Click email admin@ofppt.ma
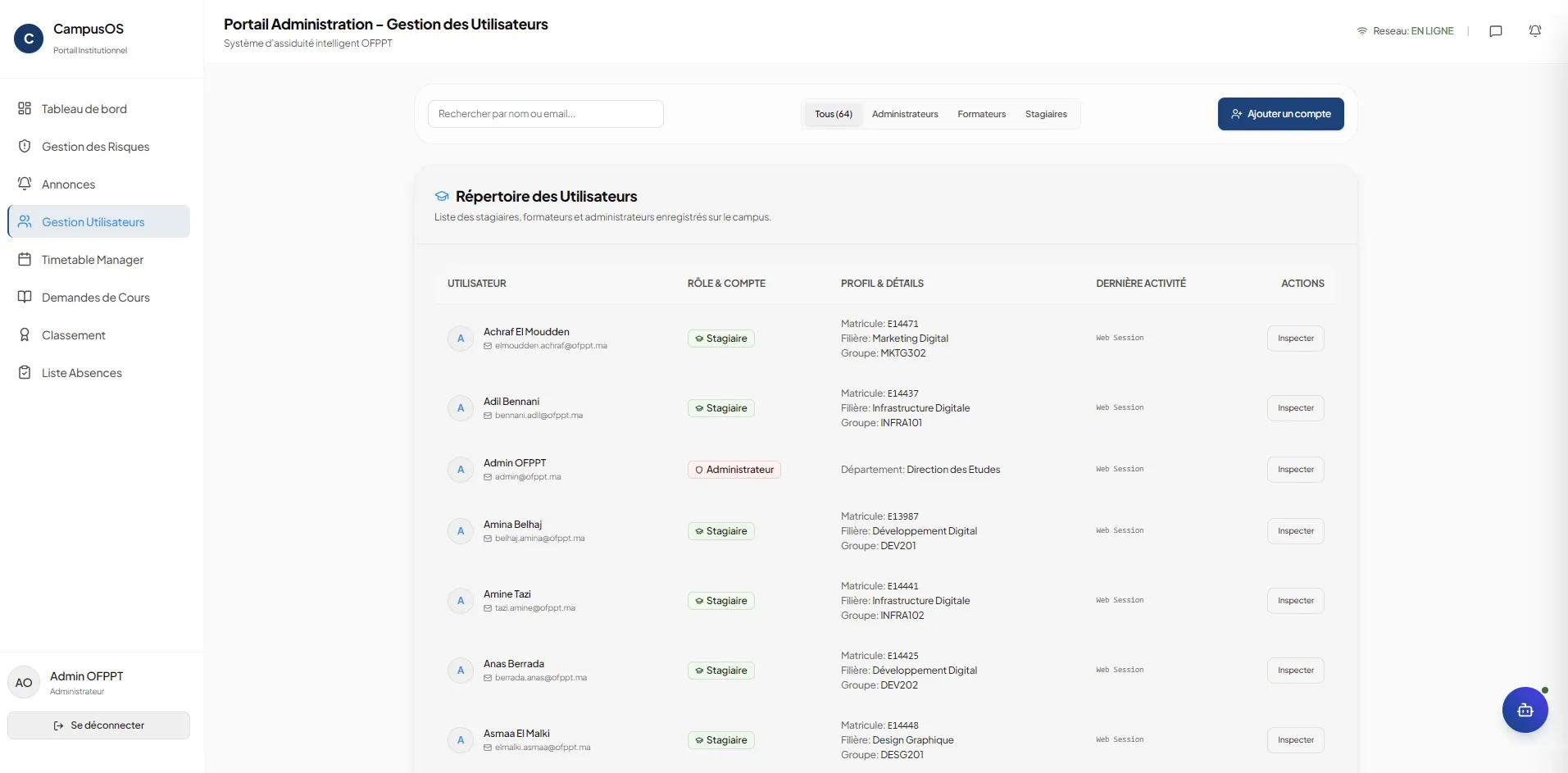1568x773 pixels. click(x=528, y=477)
